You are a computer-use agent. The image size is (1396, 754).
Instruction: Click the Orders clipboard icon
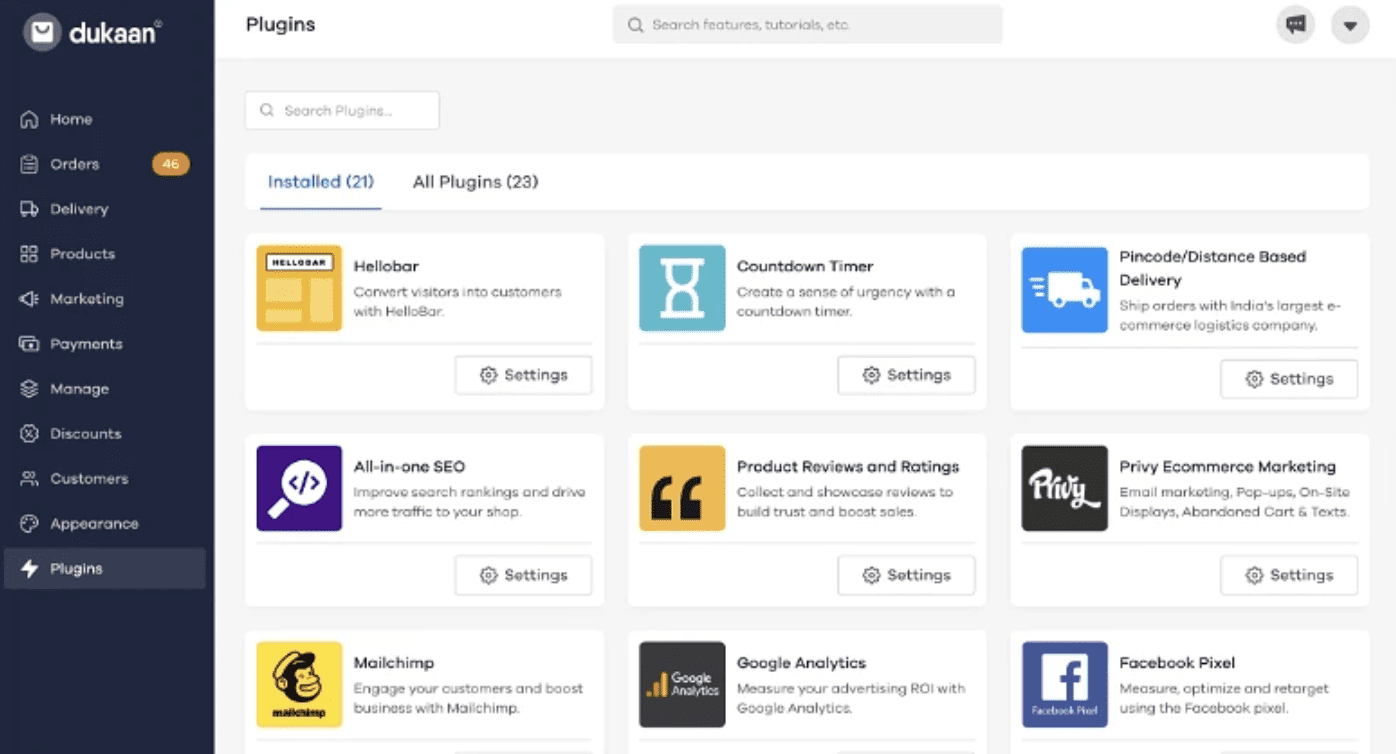click(x=29, y=164)
